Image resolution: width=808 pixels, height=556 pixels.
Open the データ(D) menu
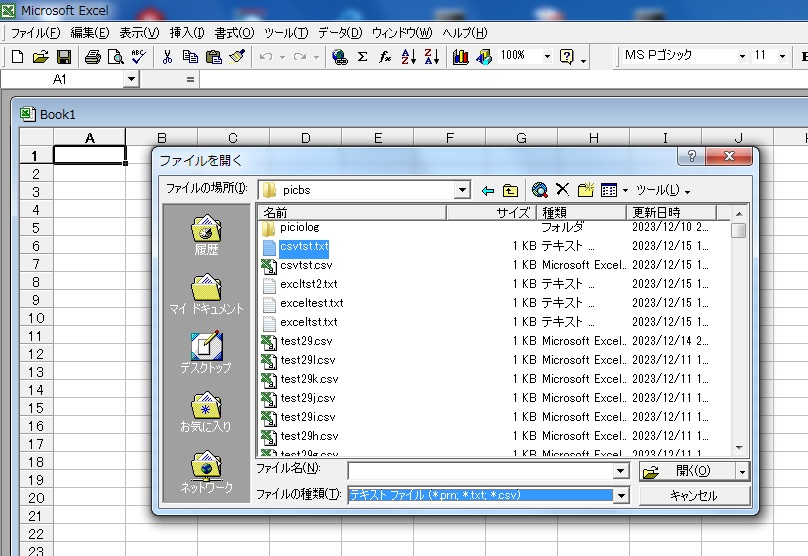coord(340,33)
